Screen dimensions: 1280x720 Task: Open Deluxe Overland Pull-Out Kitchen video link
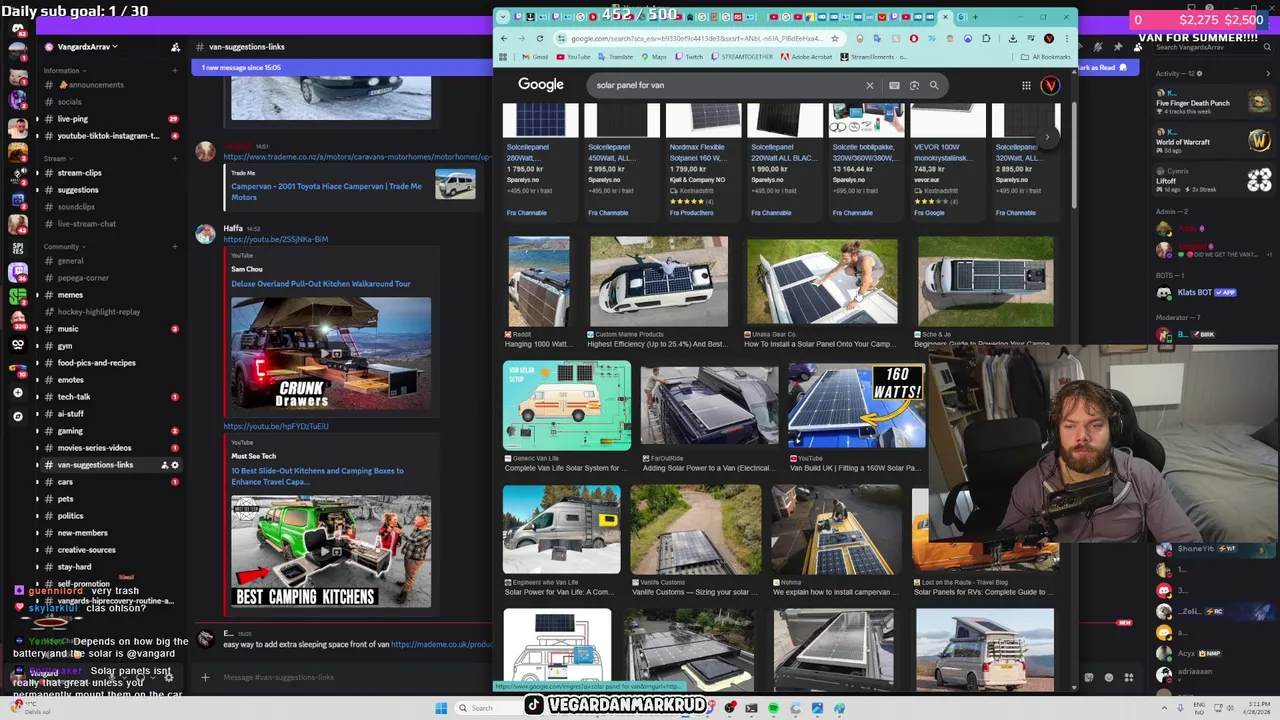[321, 284]
